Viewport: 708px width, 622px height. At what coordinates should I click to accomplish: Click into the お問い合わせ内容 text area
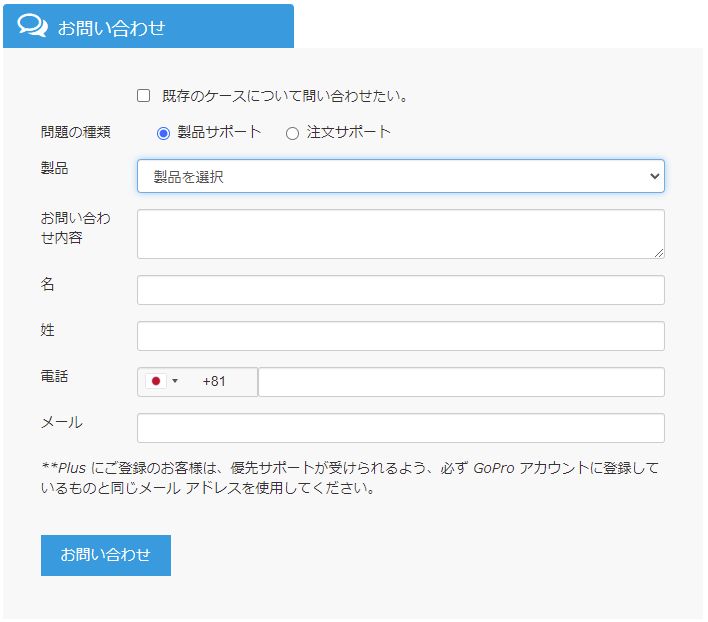(x=401, y=234)
